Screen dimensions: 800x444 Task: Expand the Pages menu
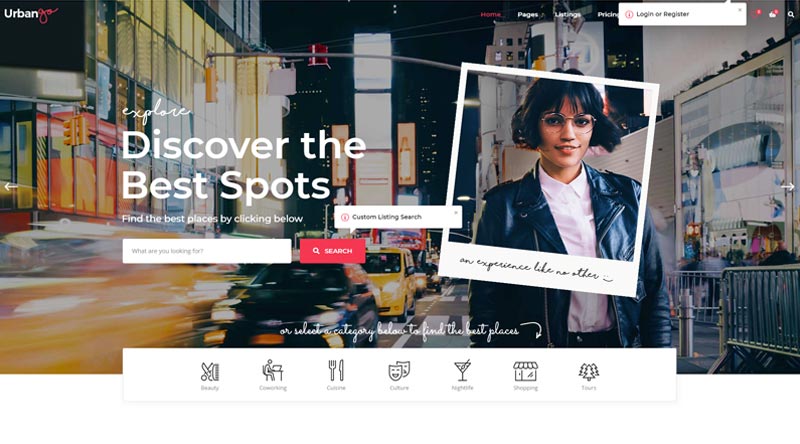pyautogui.click(x=528, y=14)
